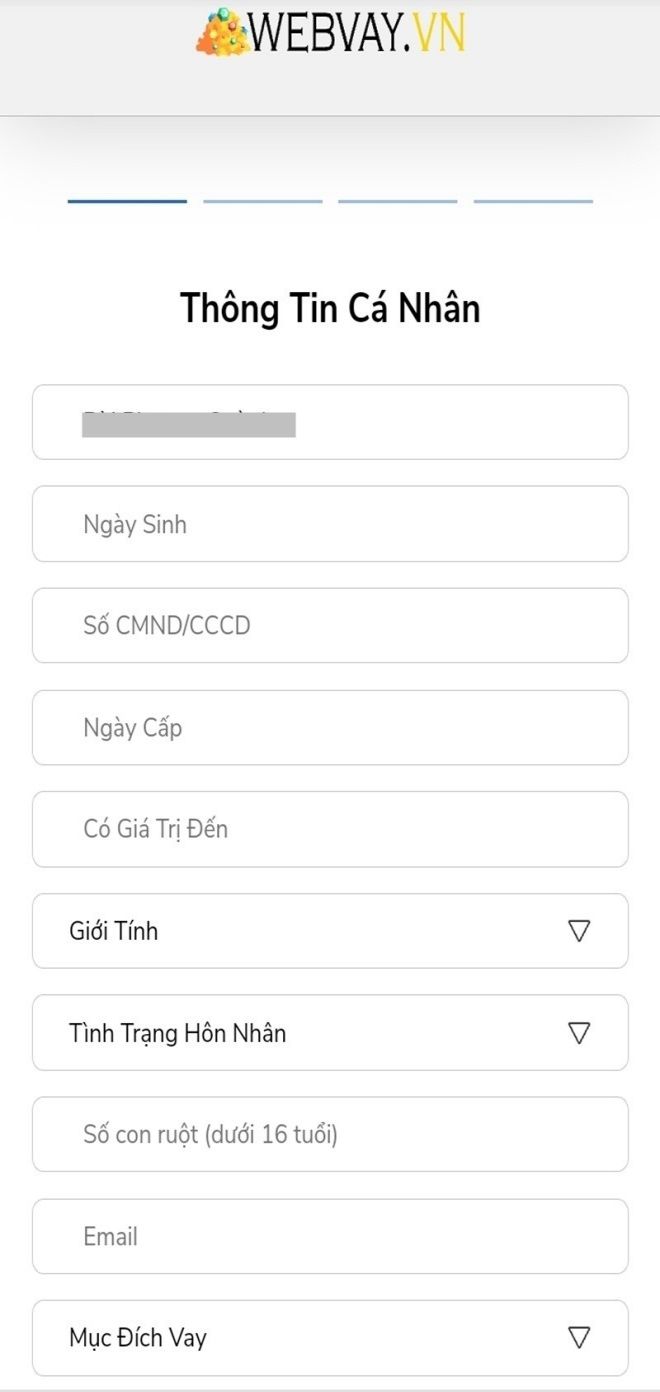Click the Giới Tính selector box
This screenshot has width=660, height=1392.
(330, 931)
